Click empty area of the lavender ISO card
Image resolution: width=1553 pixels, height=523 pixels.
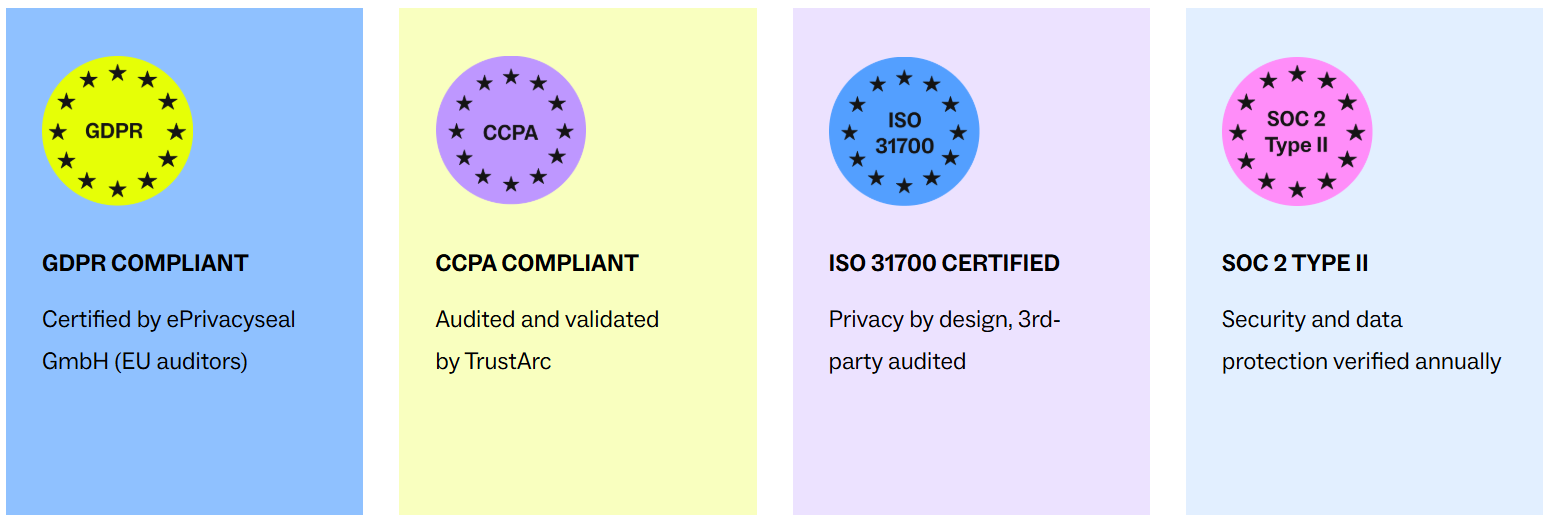(971, 450)
